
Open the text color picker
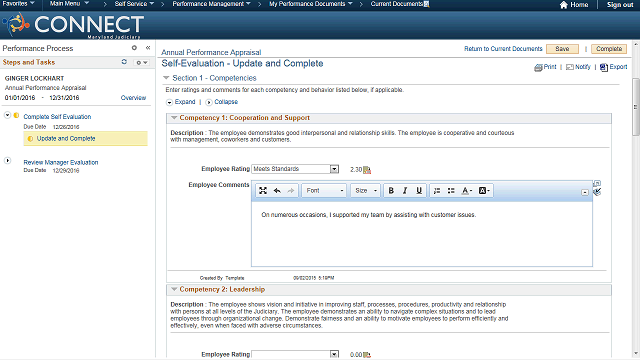(467, 191)
